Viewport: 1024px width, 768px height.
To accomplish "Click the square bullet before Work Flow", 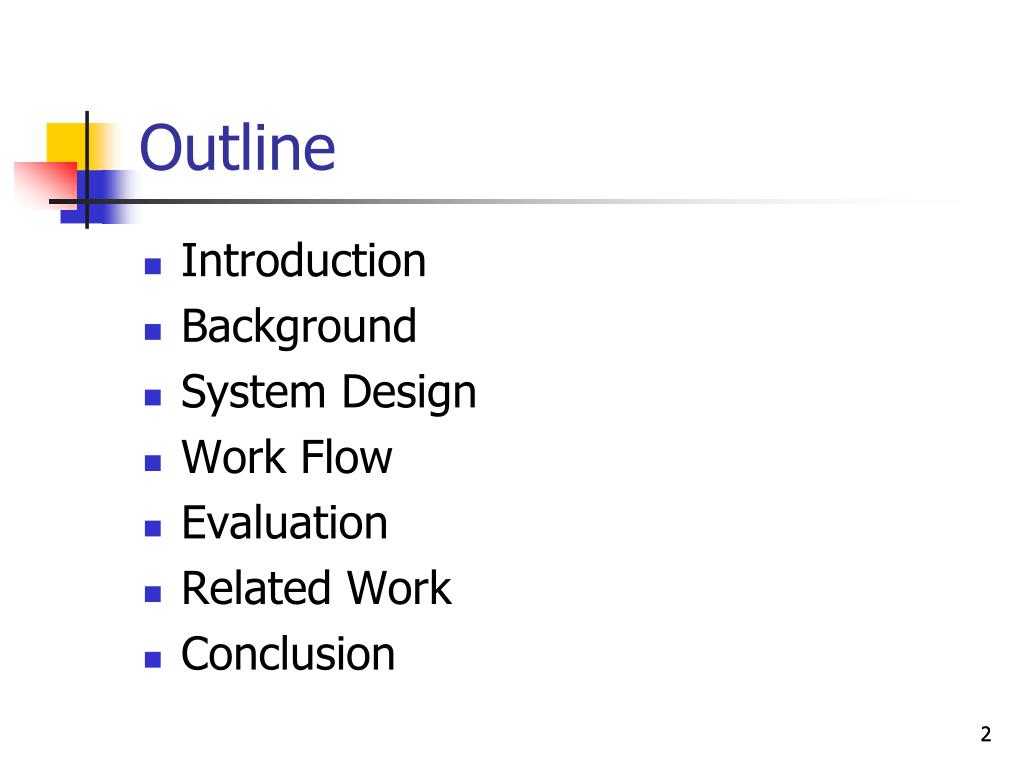I will point(153,463).
